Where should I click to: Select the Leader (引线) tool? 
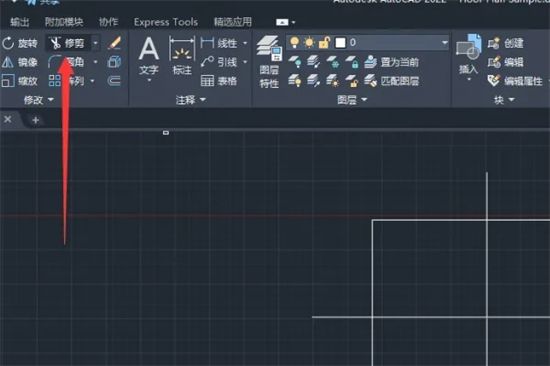click(220, 62)
